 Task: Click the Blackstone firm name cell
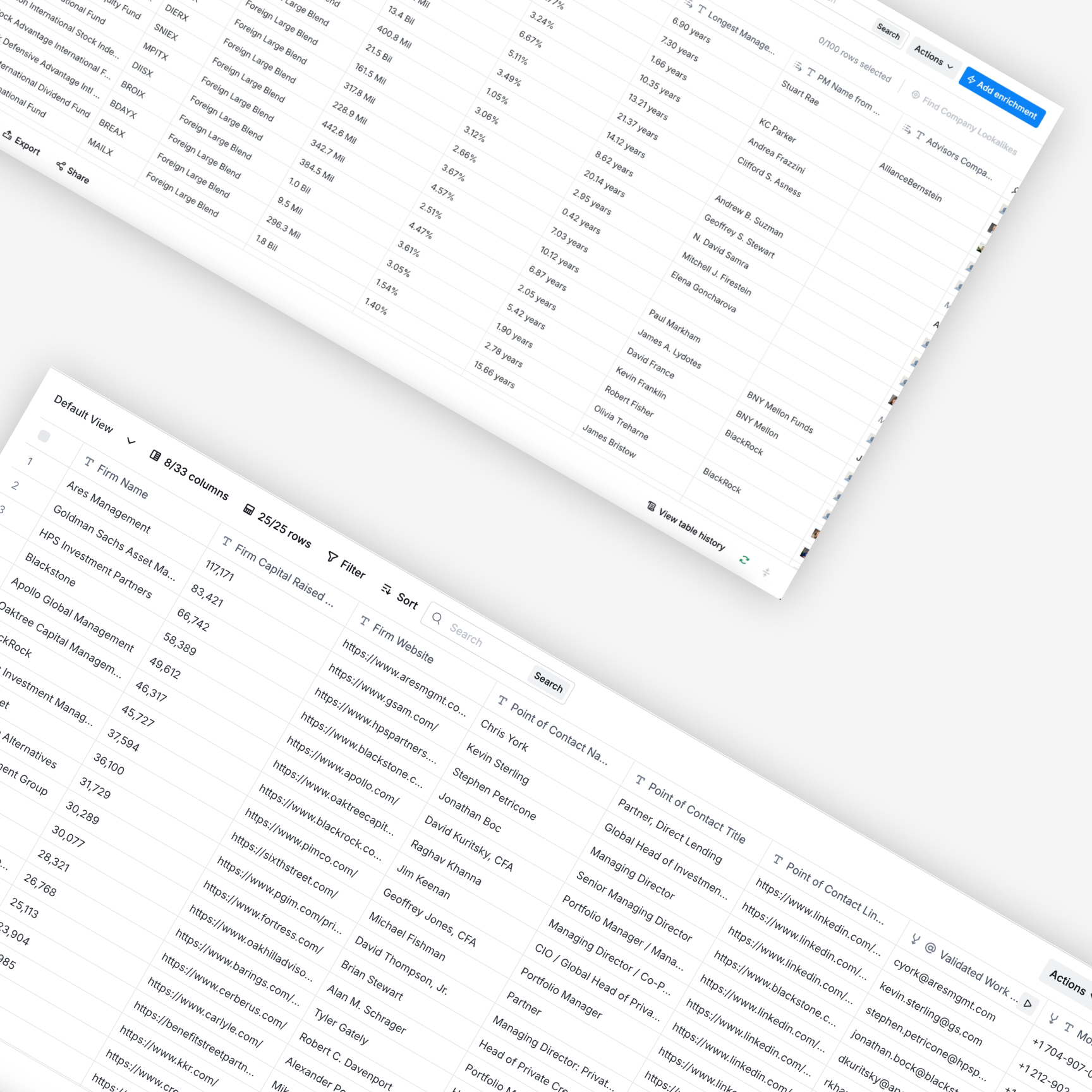[x=50, y=569]
